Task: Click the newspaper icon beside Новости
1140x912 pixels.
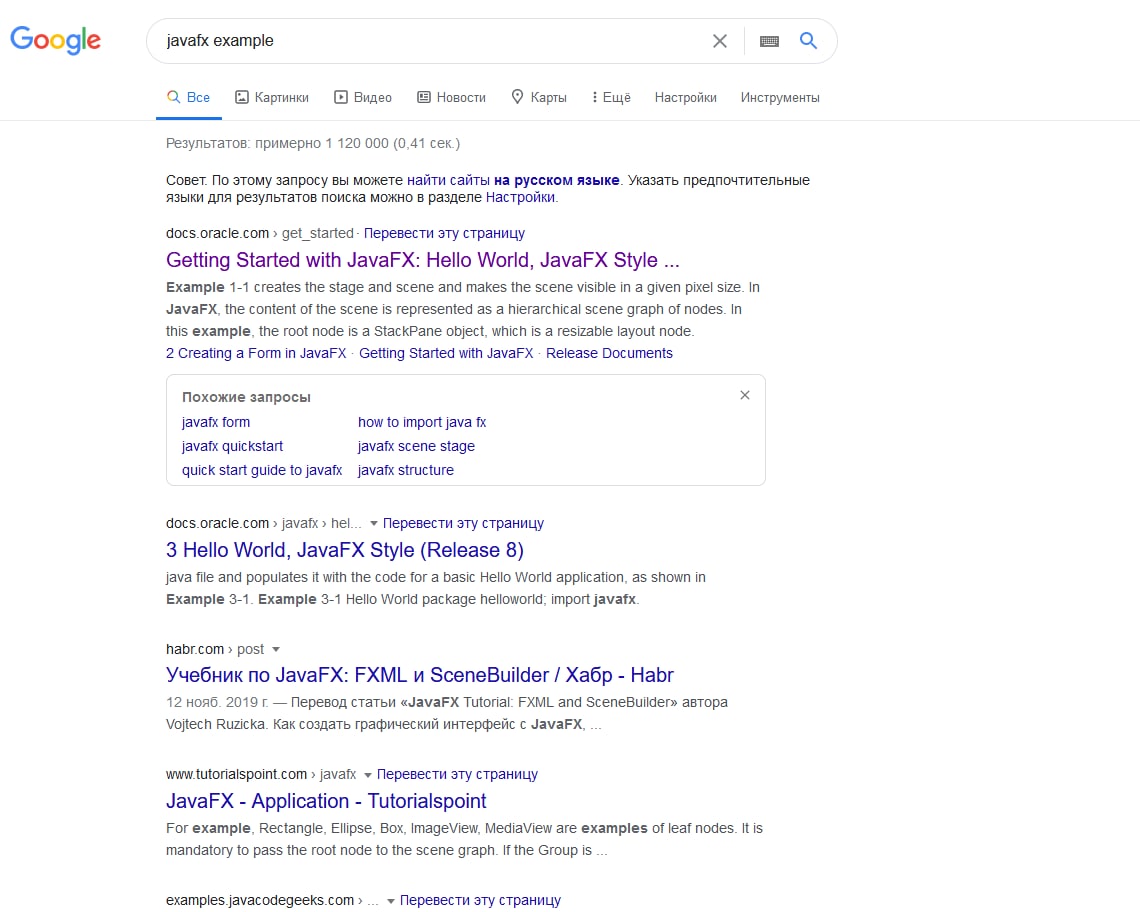Action: click(424, 97)
